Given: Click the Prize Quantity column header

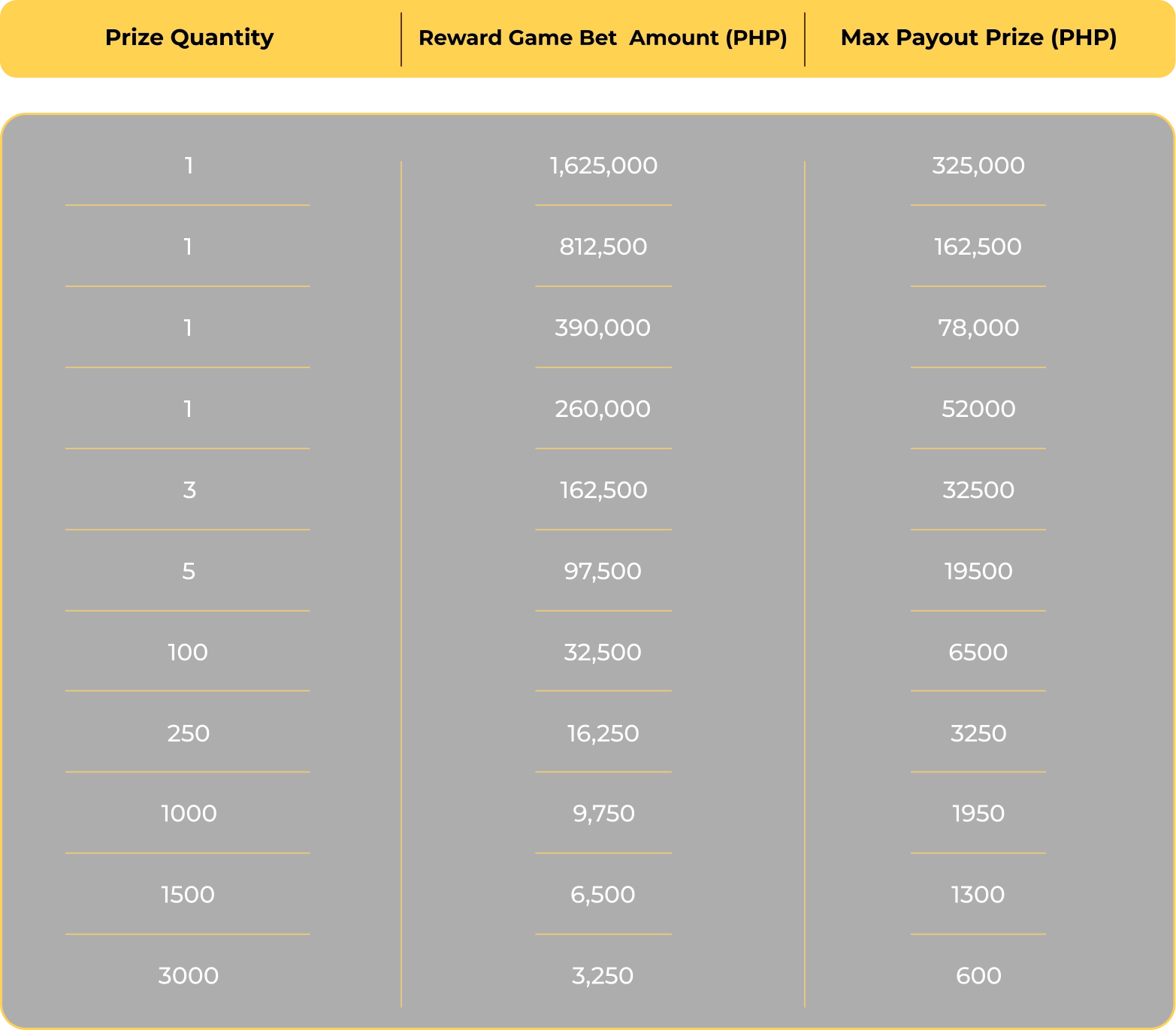Looking at the screenshot, I should pyautogui.click(x=189, y=38).
